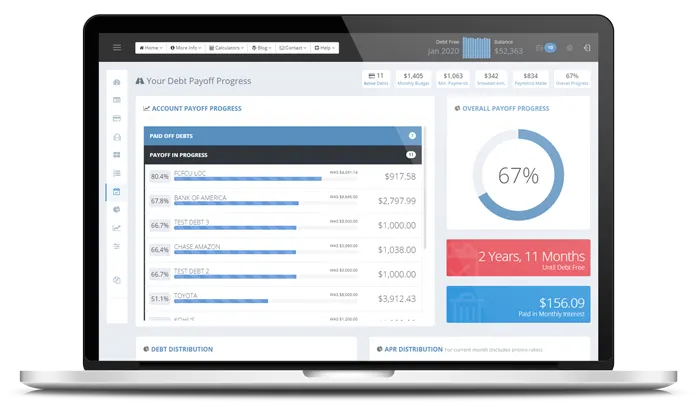Click the 2 Years, 11 Months tile

pos(518,257)
